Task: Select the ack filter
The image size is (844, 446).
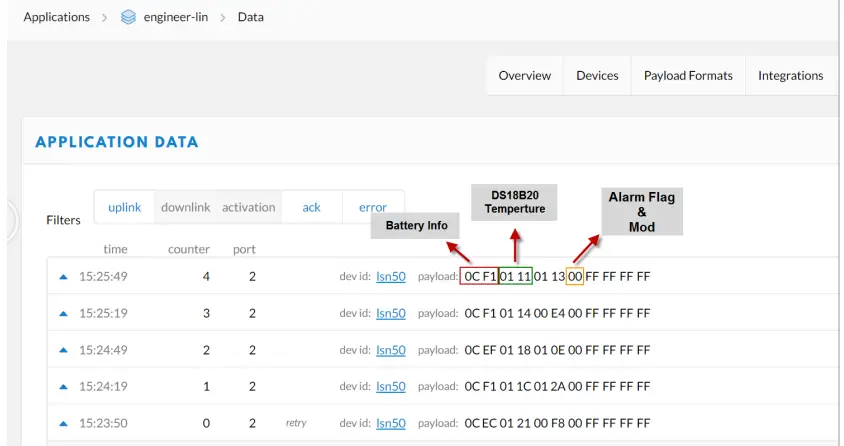Action: [312, 207]
